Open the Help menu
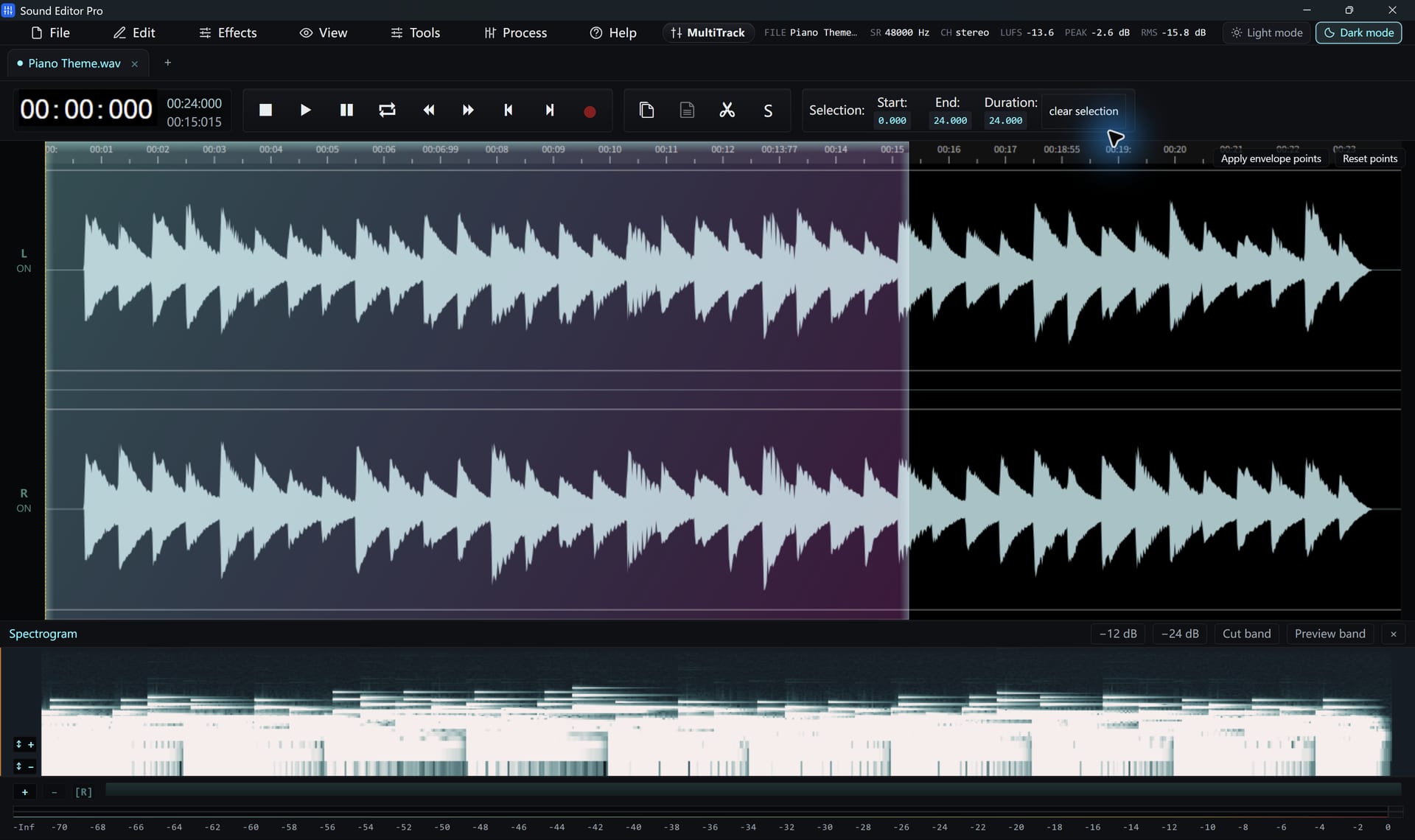The width and height of the screenshot is (1415, 840). point(613,32)
